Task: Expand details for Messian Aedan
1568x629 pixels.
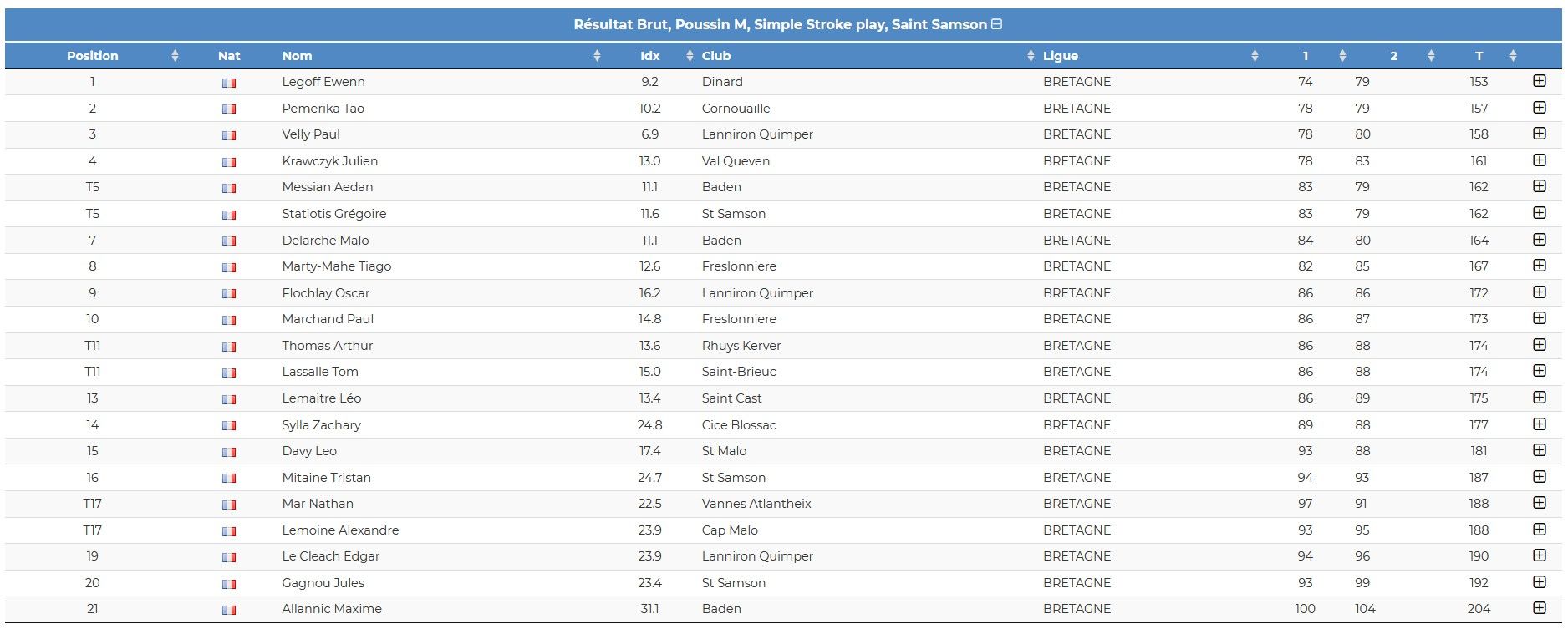Action: tap(1540, 186)
